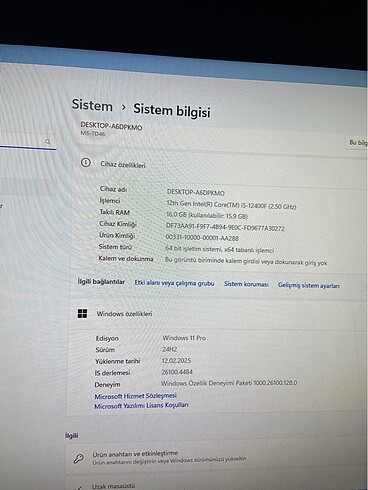The height and width of the screenshot is (490, 368).
Task: Click the breadcrumb chevron between Sistem and Sistem bilgisi
Action: click(124, 107)
